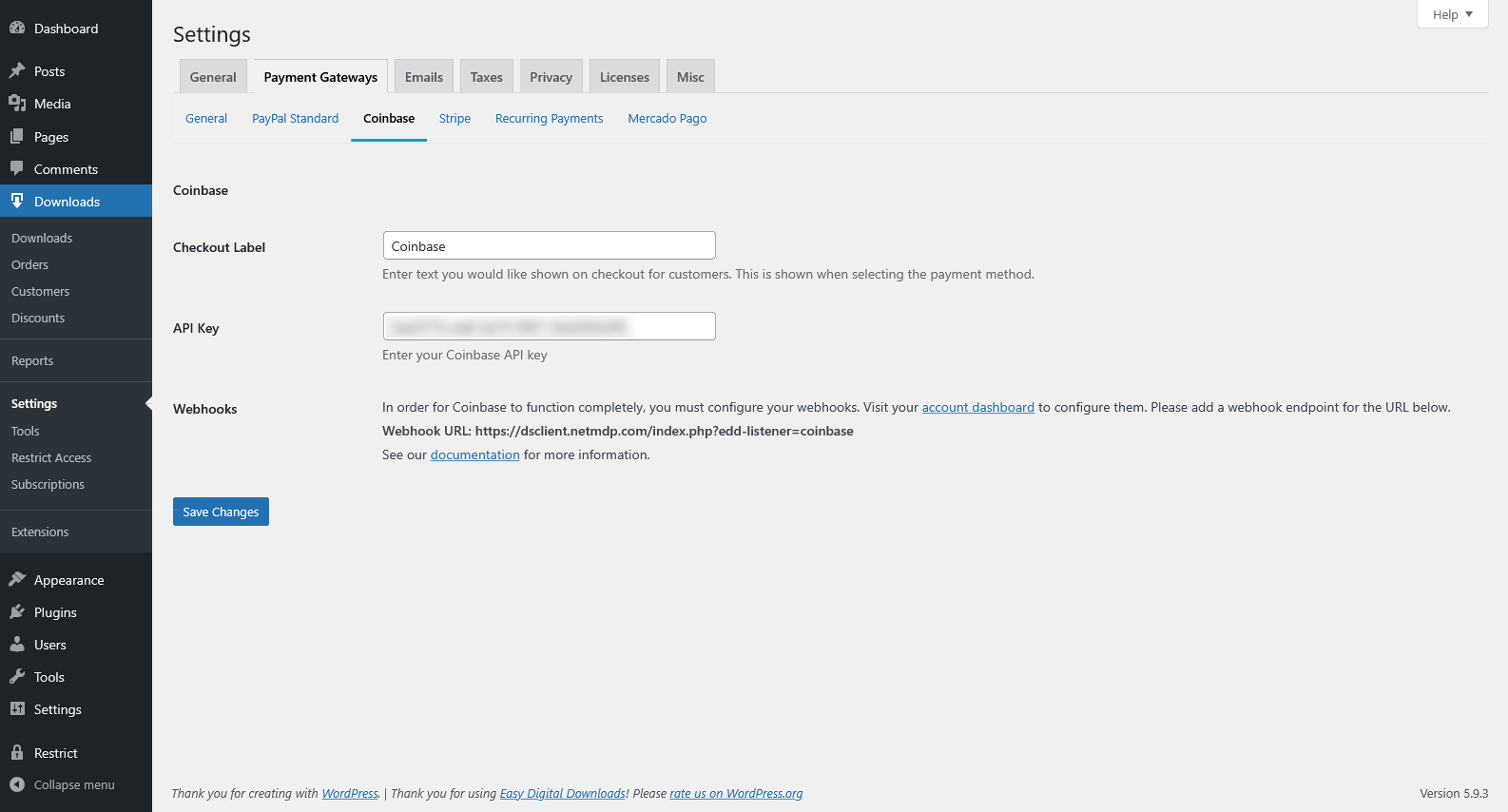
Task: Click the Save Changes button
Action: [221, 512]
